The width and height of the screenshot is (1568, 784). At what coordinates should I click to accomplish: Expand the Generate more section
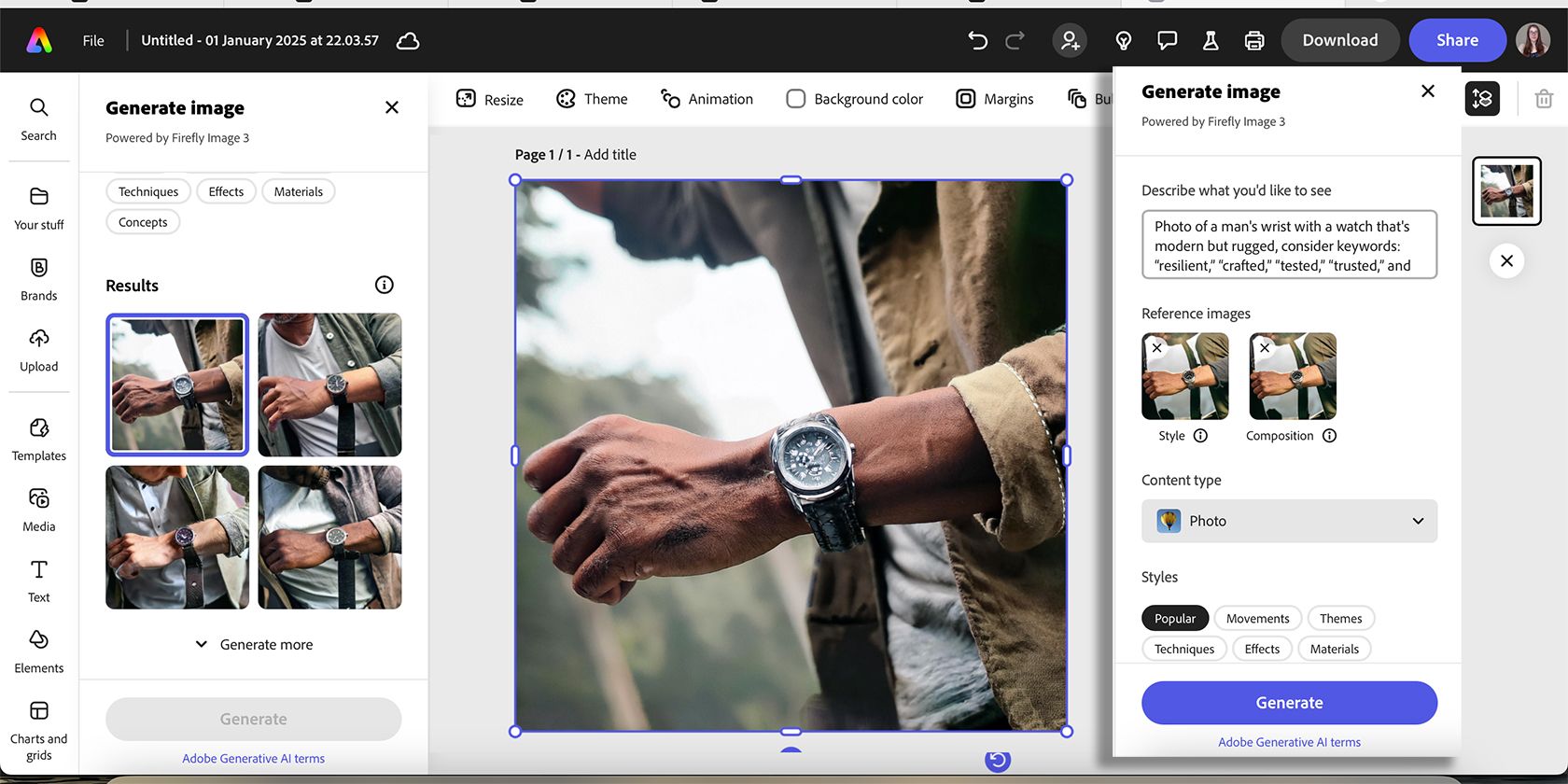(254, 645)
